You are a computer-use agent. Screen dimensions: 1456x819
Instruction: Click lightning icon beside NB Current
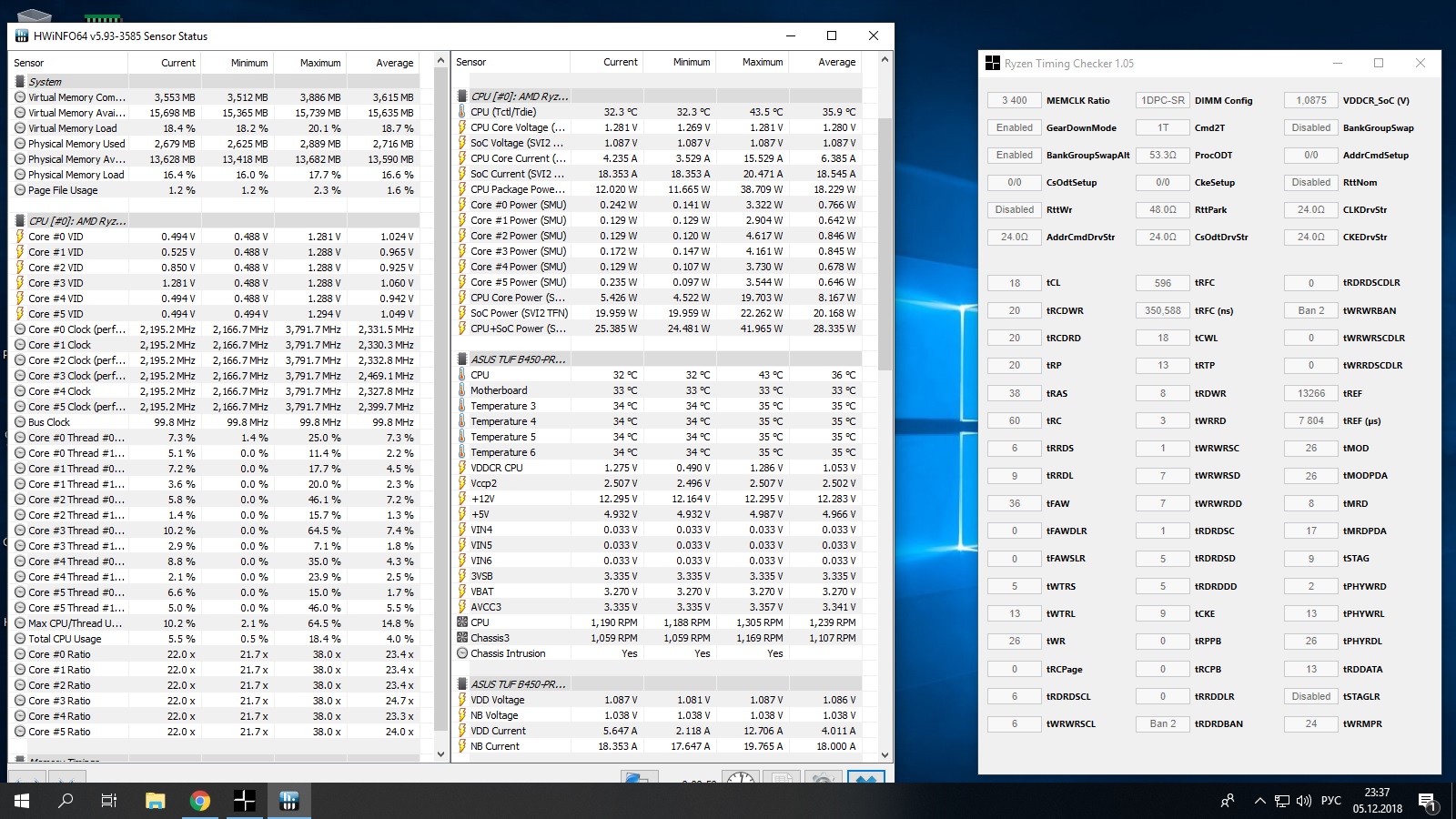(x=462, y=746)
